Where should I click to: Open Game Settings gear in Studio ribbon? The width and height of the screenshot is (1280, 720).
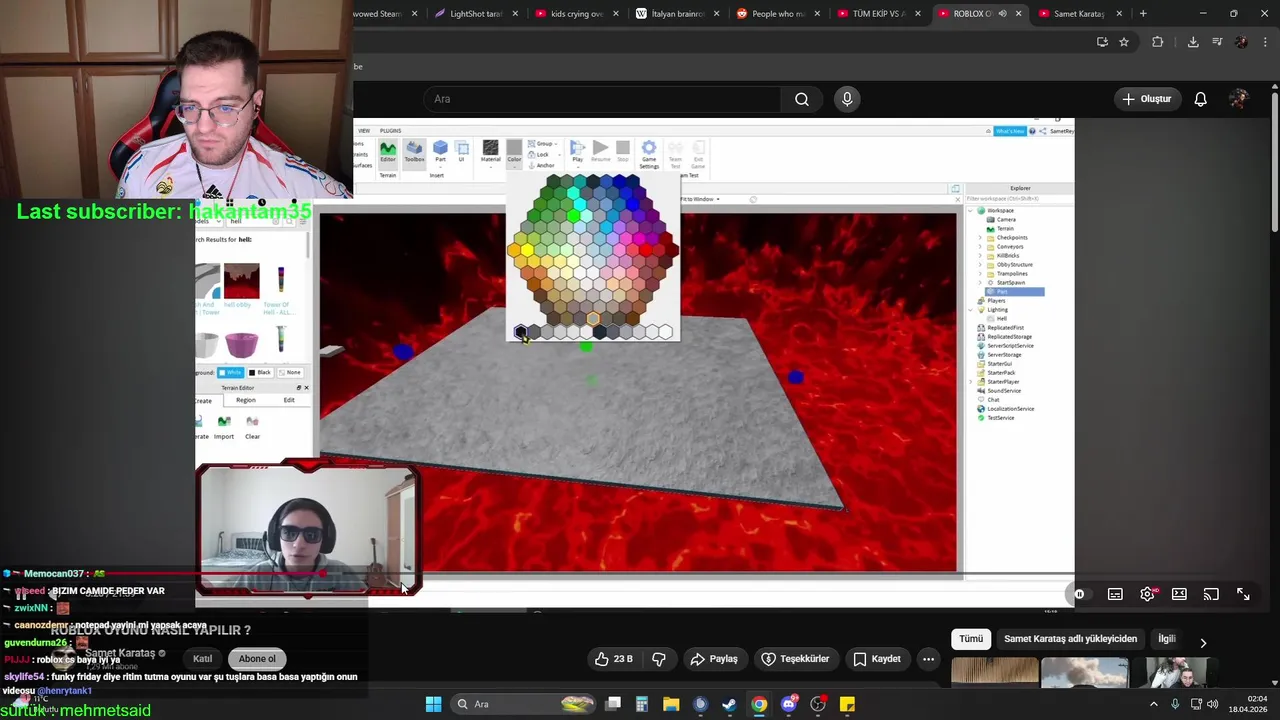pos(649,153)
